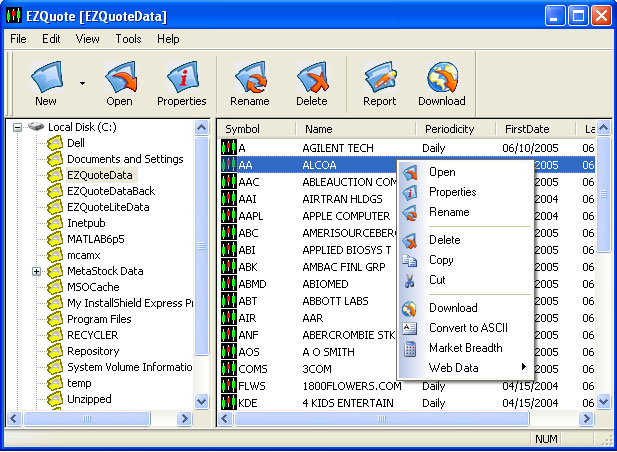Choose Rename in the context menu
Screen dimensions: 617x452
click(x=466, y=212)
